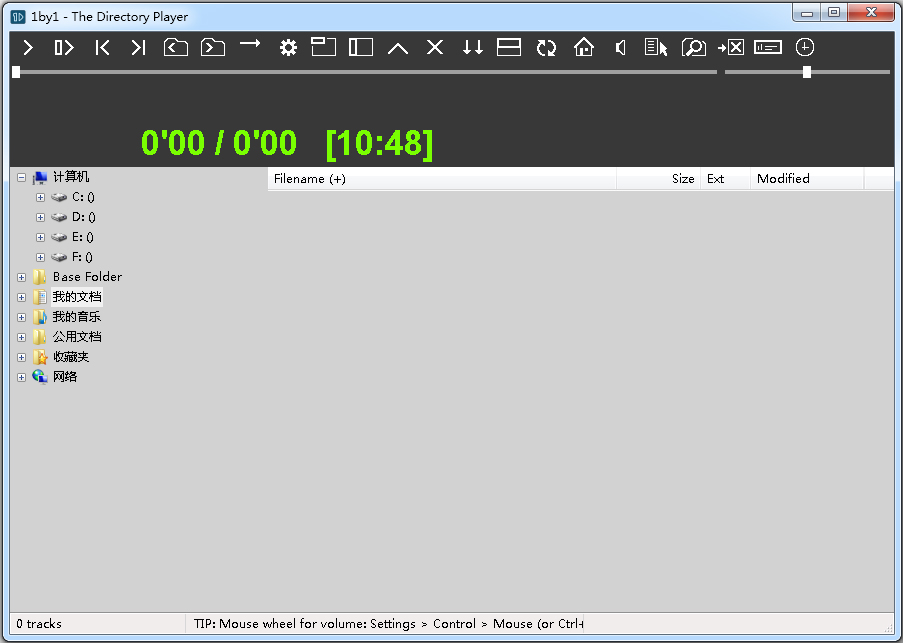Click the Play button in toolbar
Image resolution: width=903 pixels, height=643 pixels.
point(28,47)
